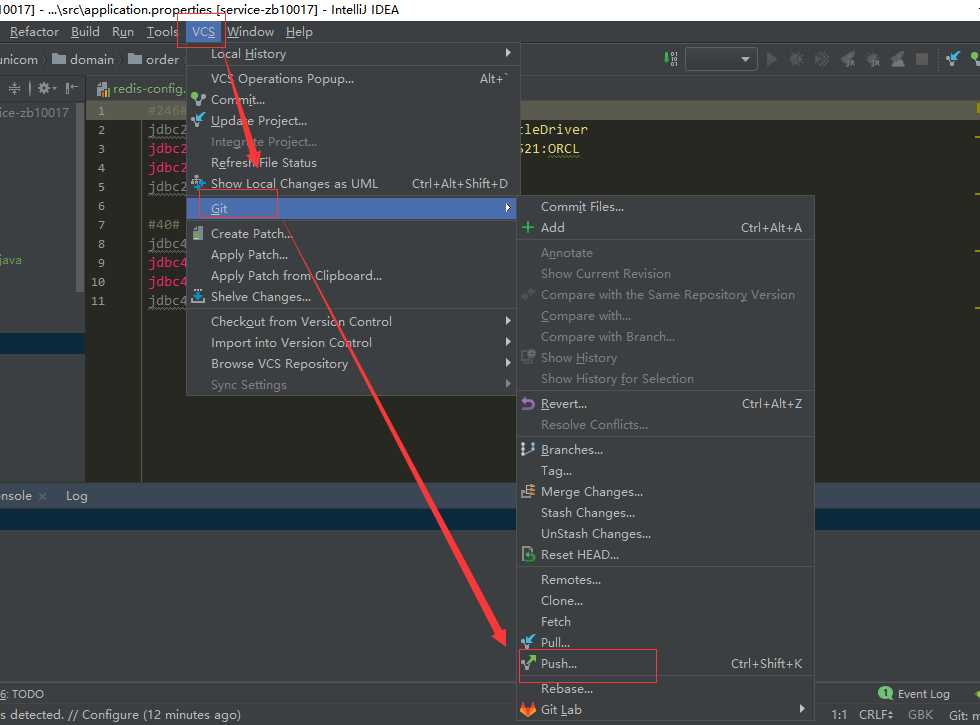980x725 pixels.
Task: Open the redis-config editor tab
Action: pos(141,89)
